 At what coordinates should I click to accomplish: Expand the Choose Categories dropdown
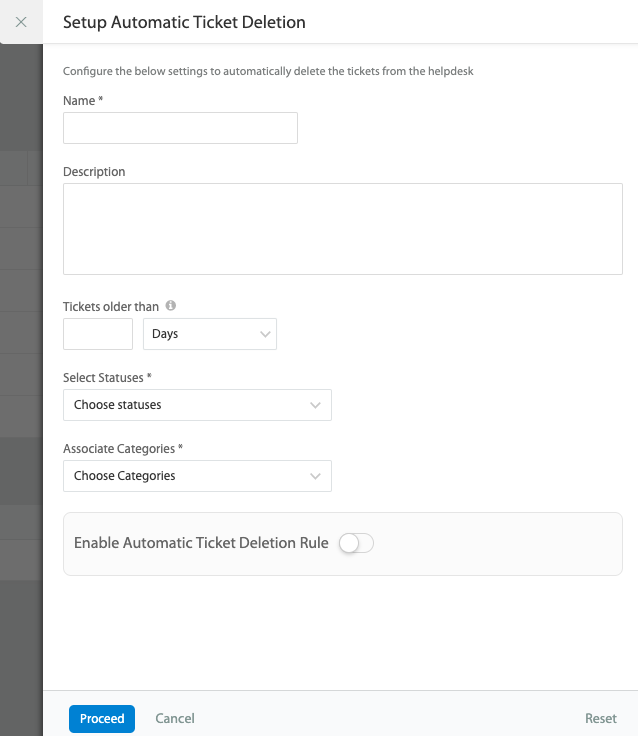196,476
